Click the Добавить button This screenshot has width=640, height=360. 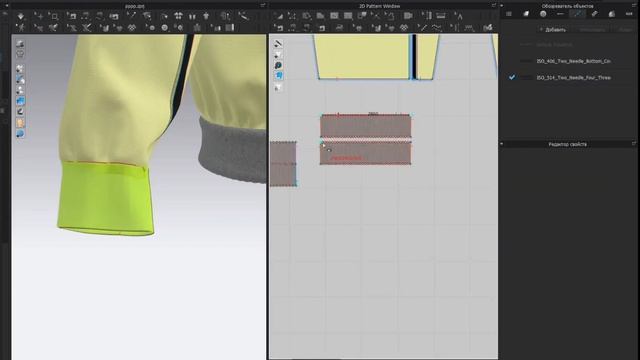coord(553,30)
